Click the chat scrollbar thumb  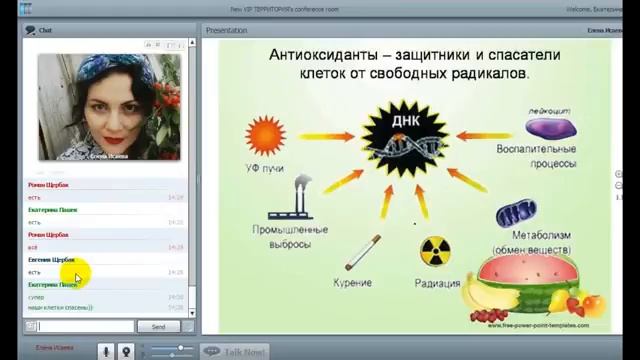tap(192, 297)
